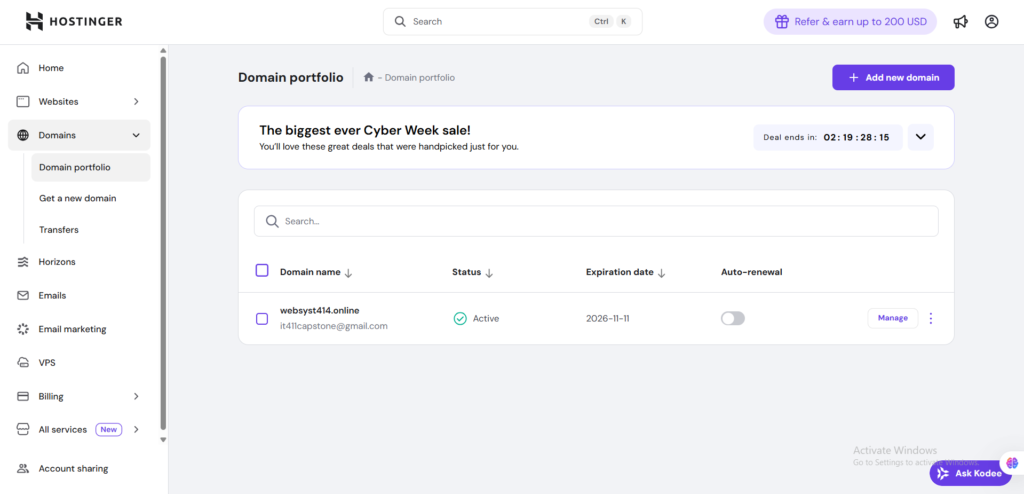1024x494 pixels.
Task: Click Manage for websyst414.online
Action: pos(892,318)
